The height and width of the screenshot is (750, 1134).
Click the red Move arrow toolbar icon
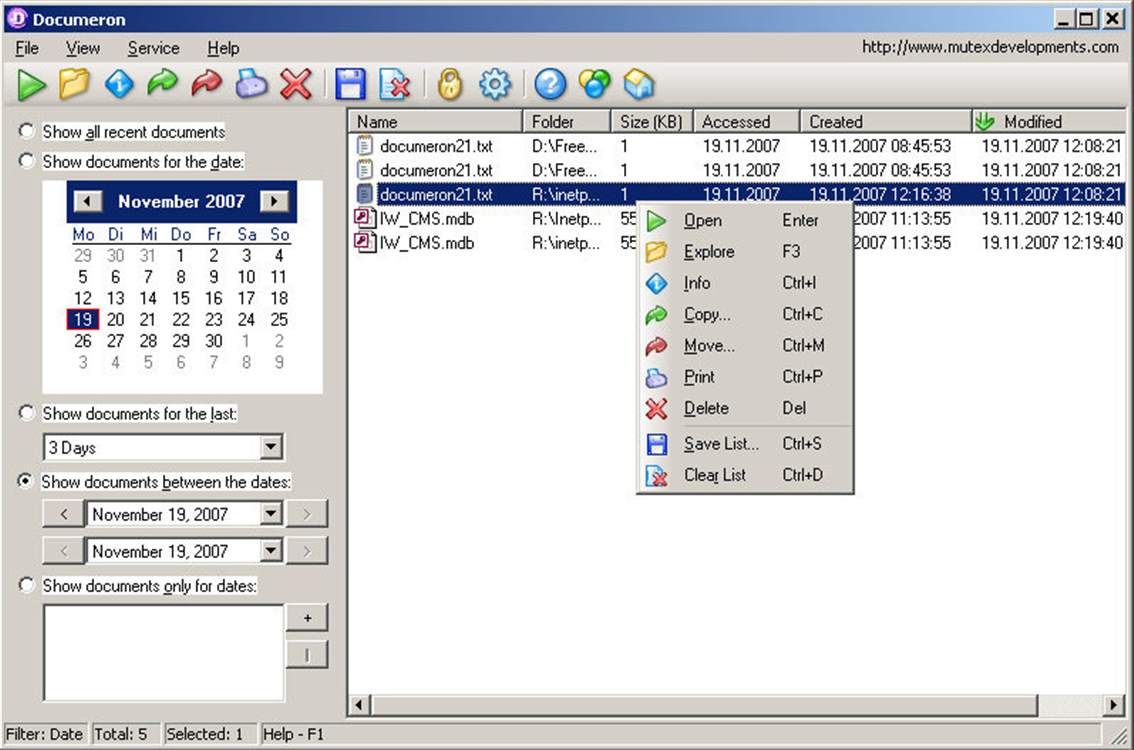(x=207, y=85)
